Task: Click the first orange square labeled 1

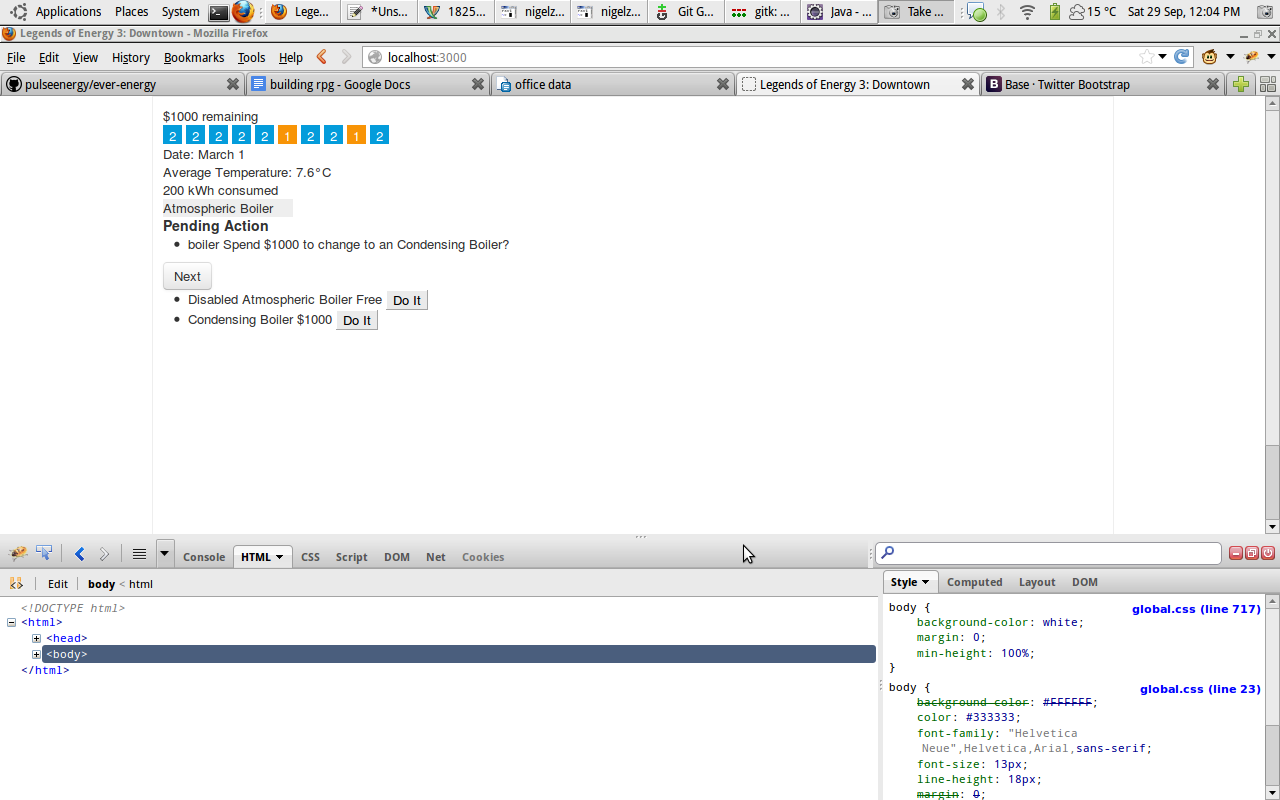Action: click(x=287, y=135)
